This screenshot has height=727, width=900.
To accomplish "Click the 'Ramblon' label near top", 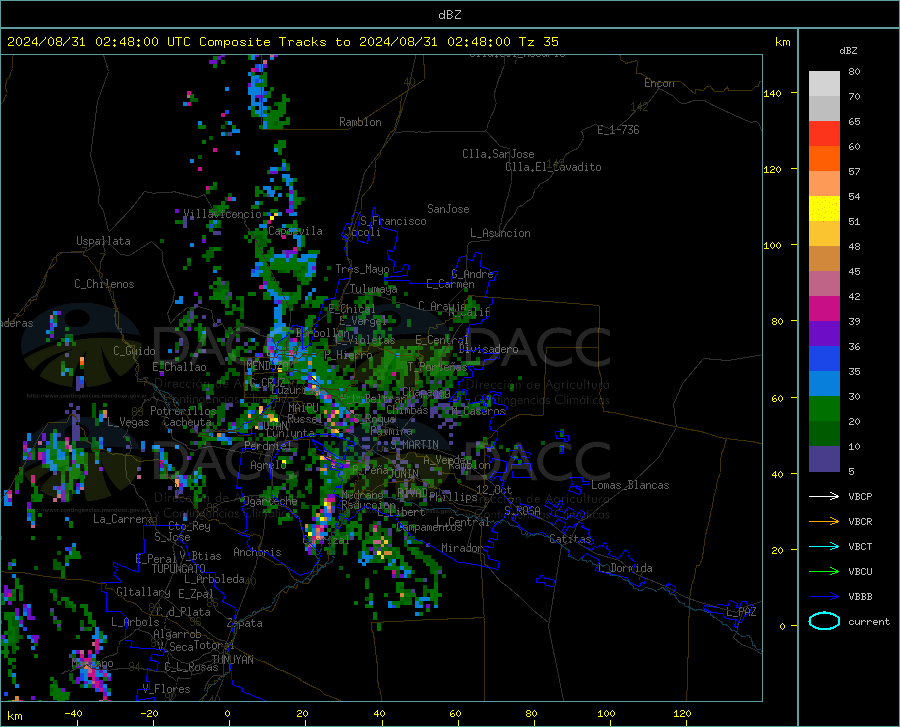I will 360,122.
